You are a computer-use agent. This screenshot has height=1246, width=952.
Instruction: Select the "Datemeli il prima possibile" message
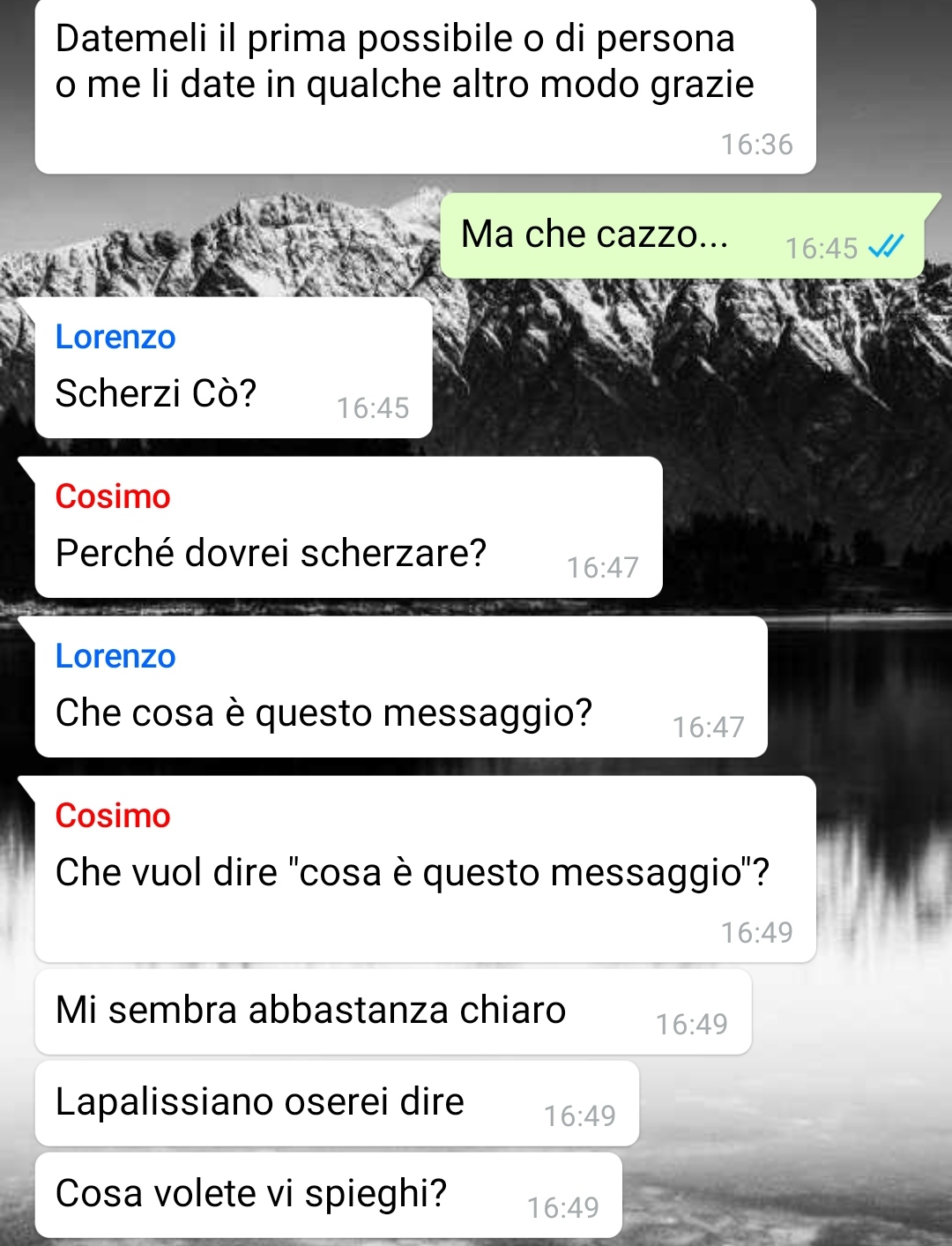(x=425, y=86)
